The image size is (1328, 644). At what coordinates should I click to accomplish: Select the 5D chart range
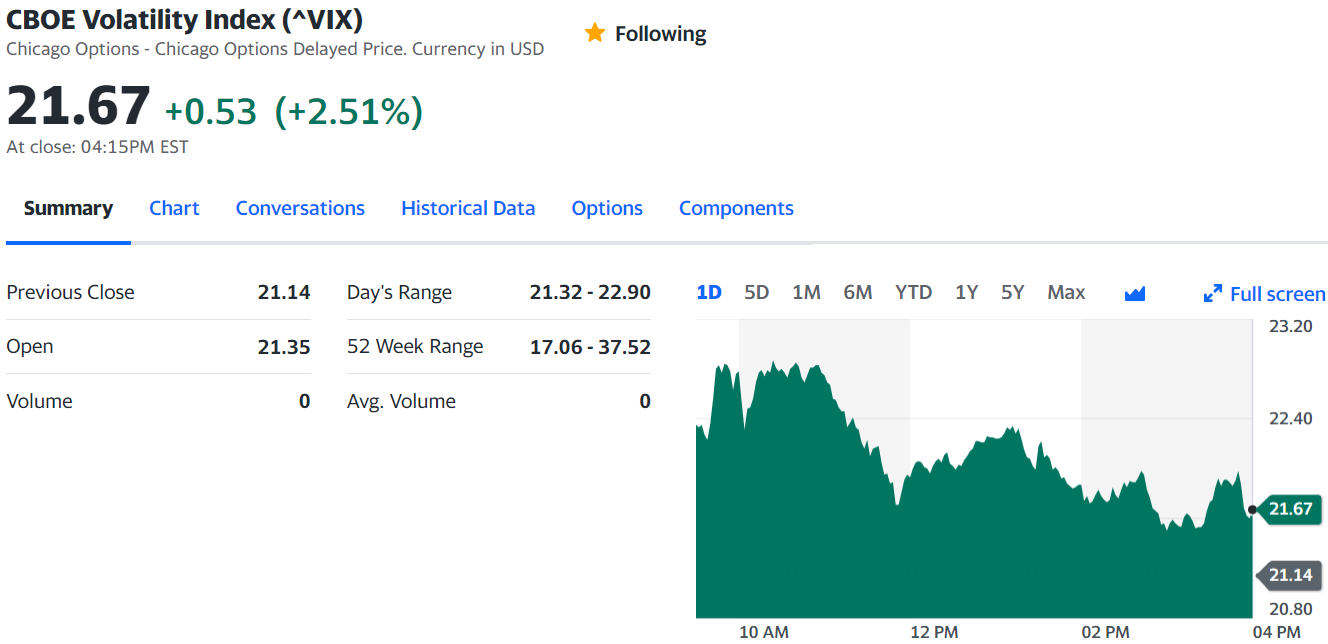[x=757, y=293]
